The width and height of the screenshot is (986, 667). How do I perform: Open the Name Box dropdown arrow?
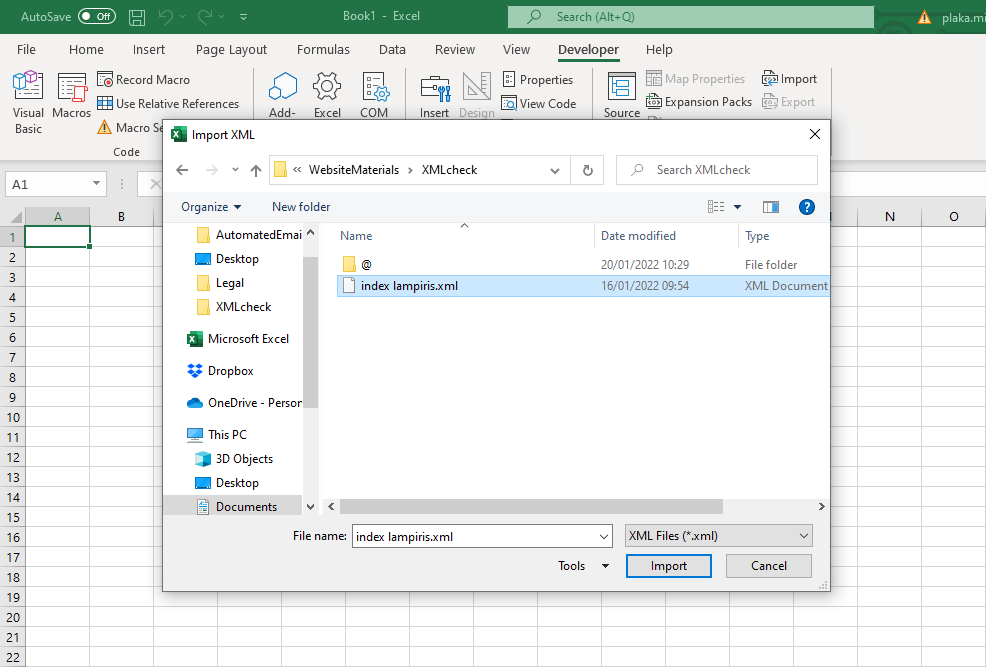coord(96,184)
